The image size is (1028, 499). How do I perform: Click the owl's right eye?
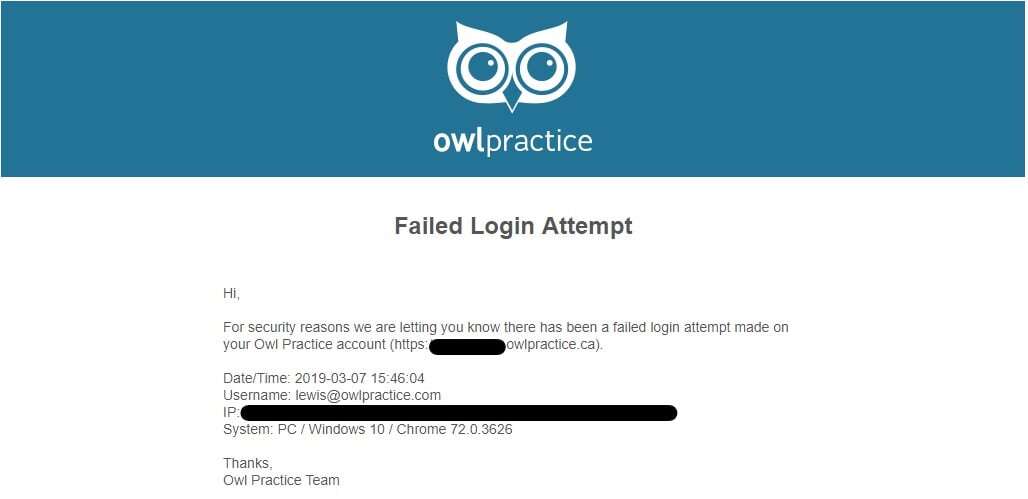click(542, 68)
